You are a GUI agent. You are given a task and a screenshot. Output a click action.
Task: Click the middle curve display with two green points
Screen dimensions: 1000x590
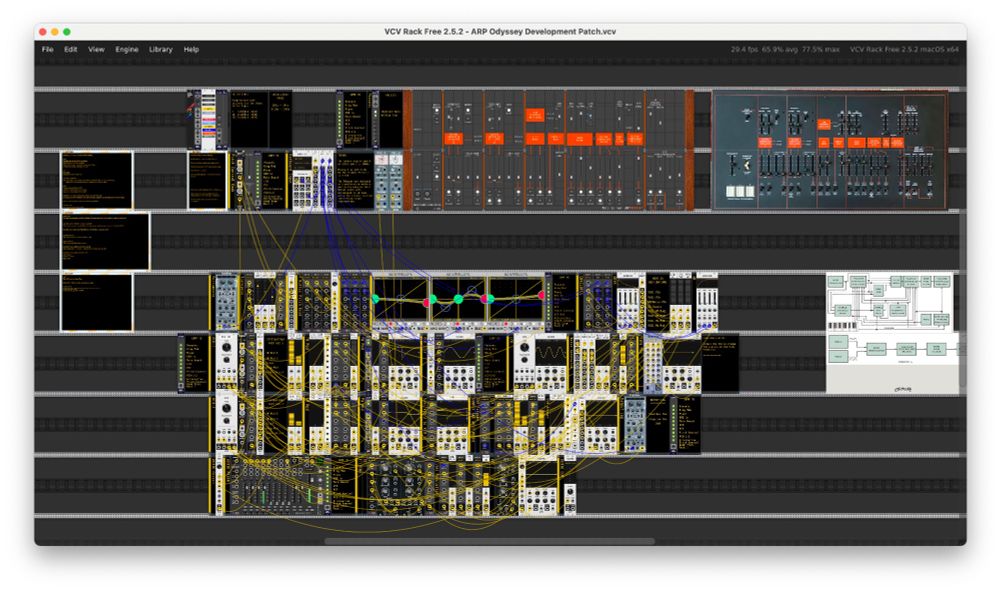click(458, 299)
